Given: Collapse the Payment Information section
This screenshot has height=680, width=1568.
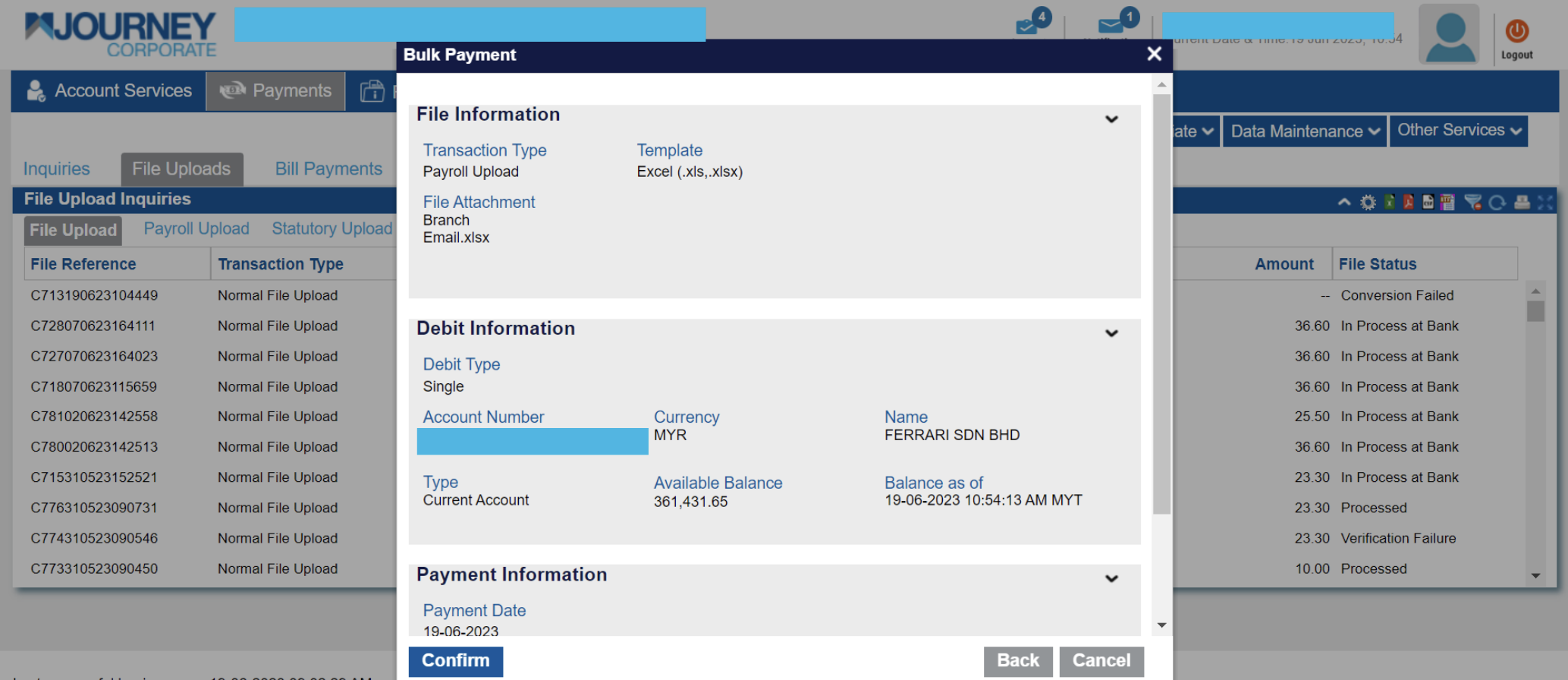Looking at the screenshot, I should [x=1111, y=578].
